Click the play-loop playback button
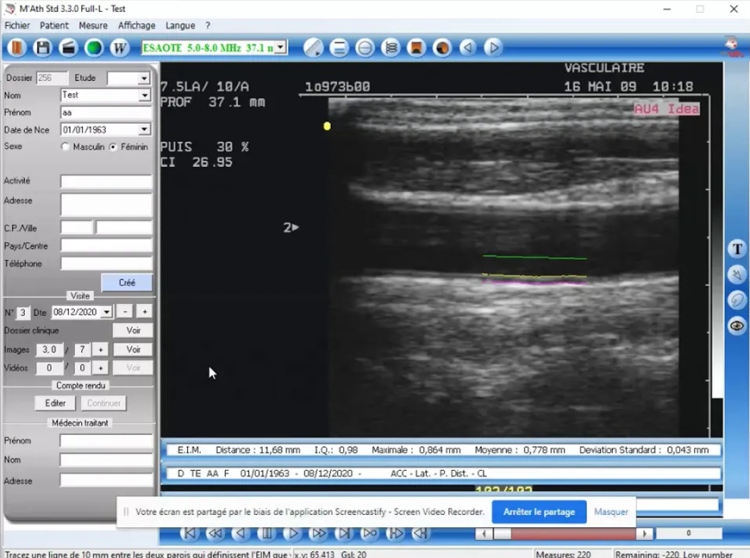The width and height of the screenshot is (750, 558). pyautogui.click(x=370, y=533)
